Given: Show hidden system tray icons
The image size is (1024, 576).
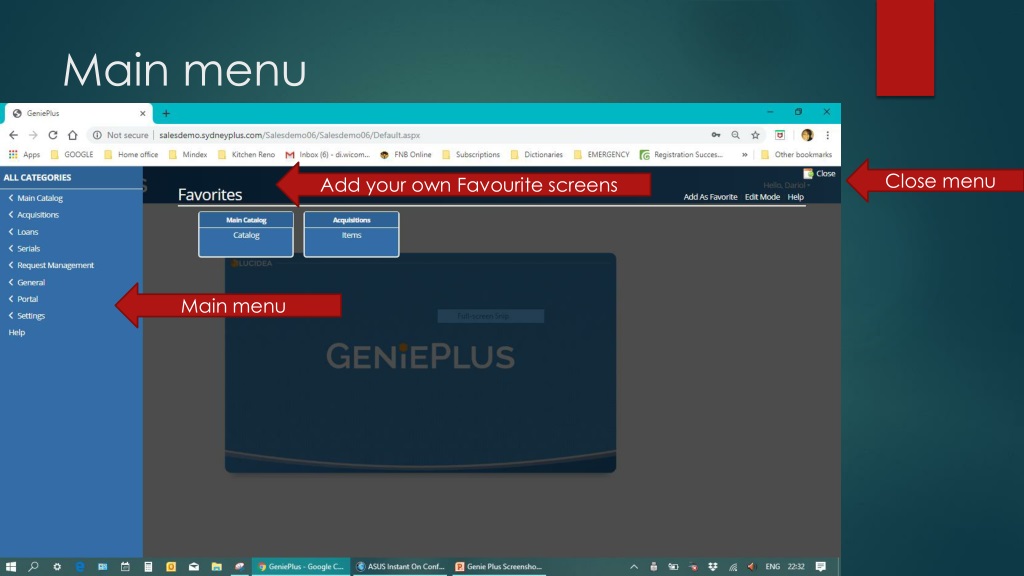Looking at the screenshot, I should point(633,567).
